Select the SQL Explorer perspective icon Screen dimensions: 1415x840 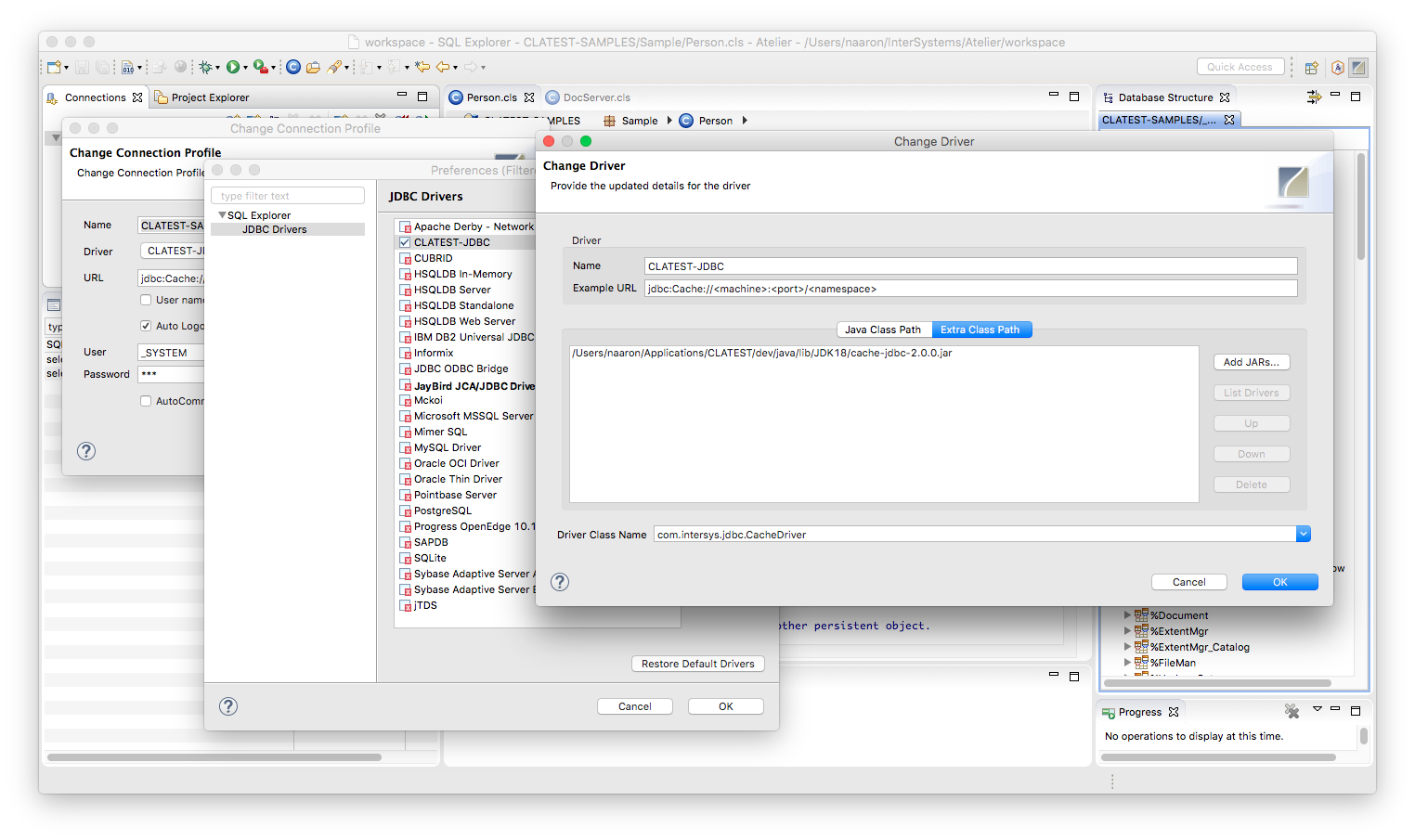(x=1358, y=67)
